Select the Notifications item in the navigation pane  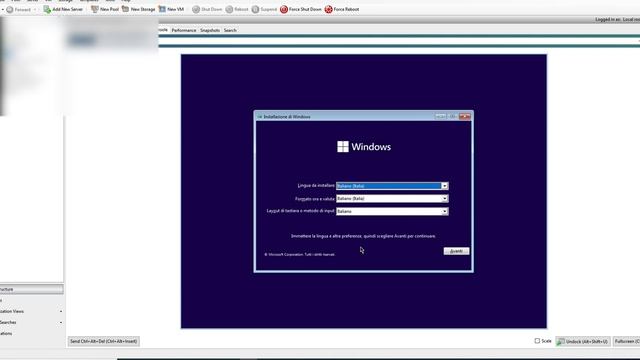31,333
